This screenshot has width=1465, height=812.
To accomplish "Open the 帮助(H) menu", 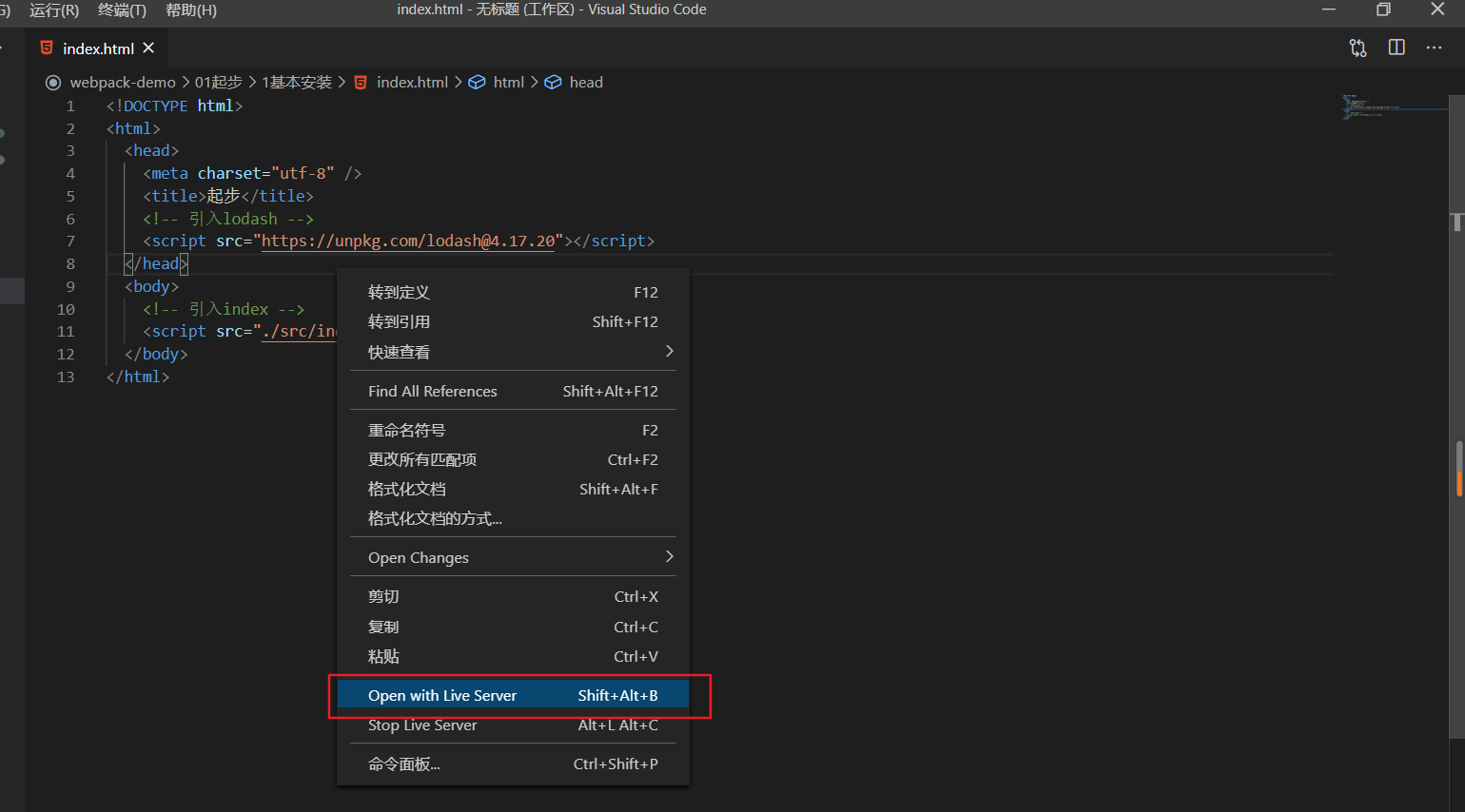I will point(190,10).
